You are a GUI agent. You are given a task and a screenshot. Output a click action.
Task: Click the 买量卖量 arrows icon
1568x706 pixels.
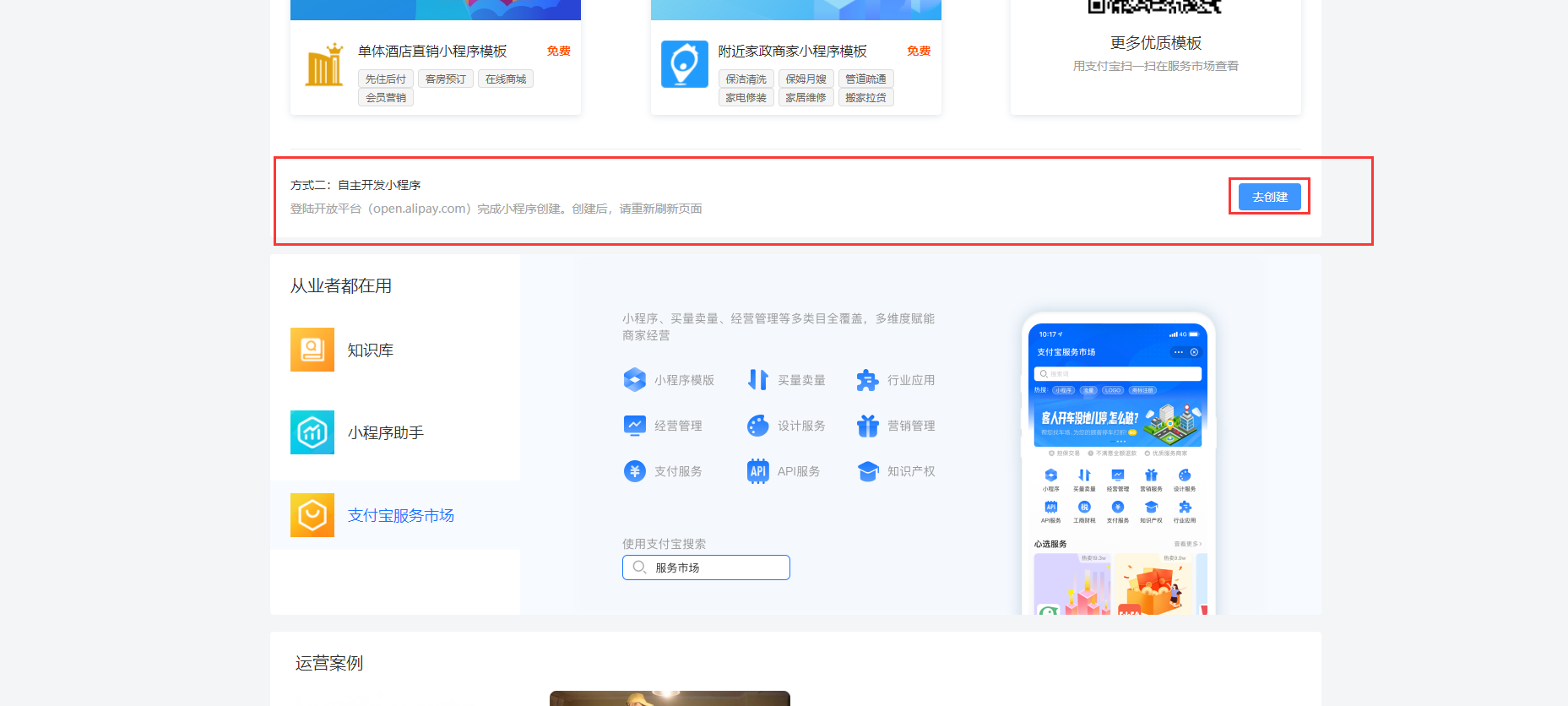[x=757, y=380]
